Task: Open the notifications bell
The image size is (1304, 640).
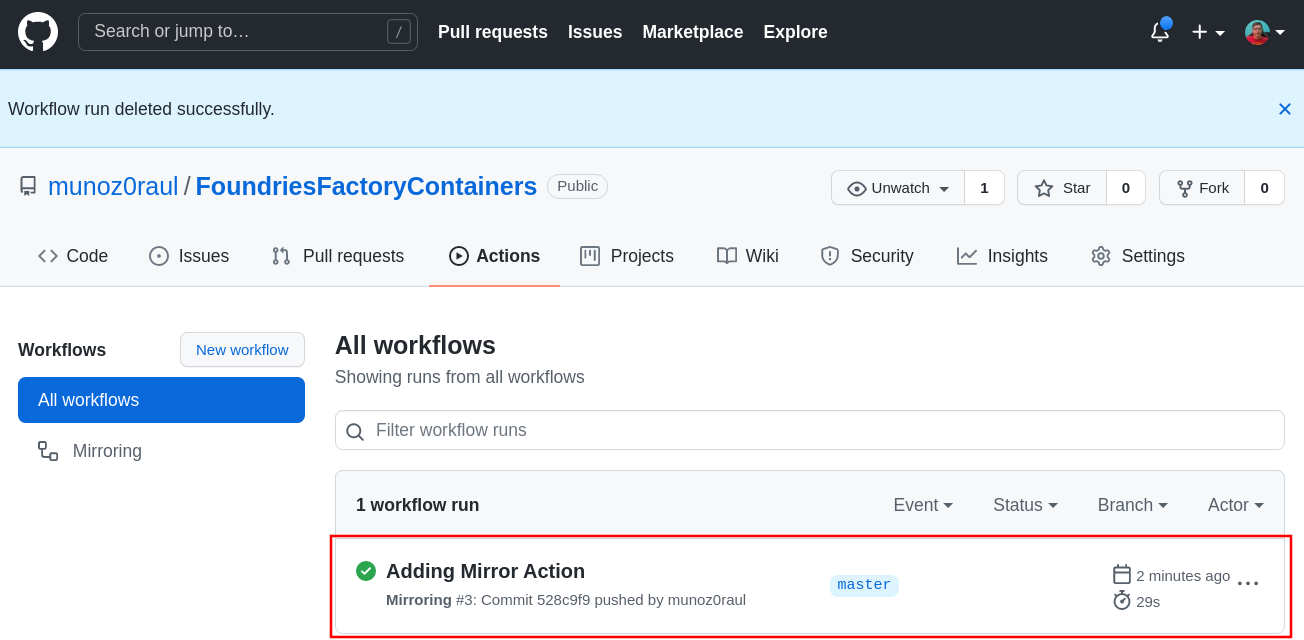Action: point(1159,32)
